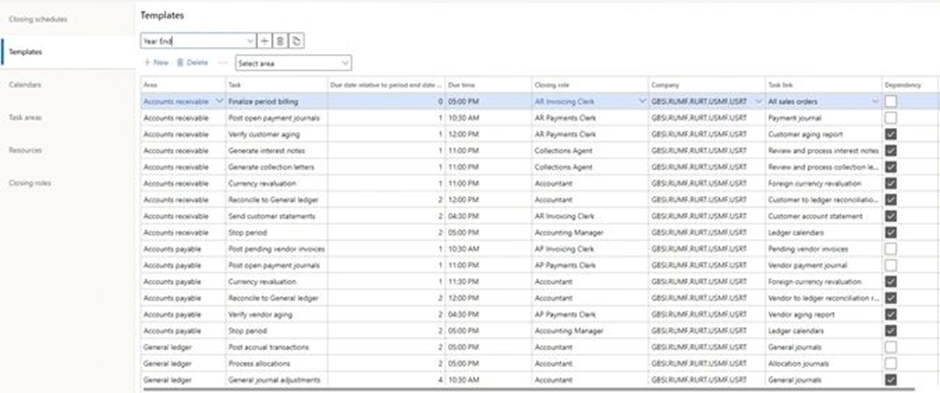The width and height of the screenshot is (940, 393).
Task: Select Templates in side navigation
Action: point(26,52)
